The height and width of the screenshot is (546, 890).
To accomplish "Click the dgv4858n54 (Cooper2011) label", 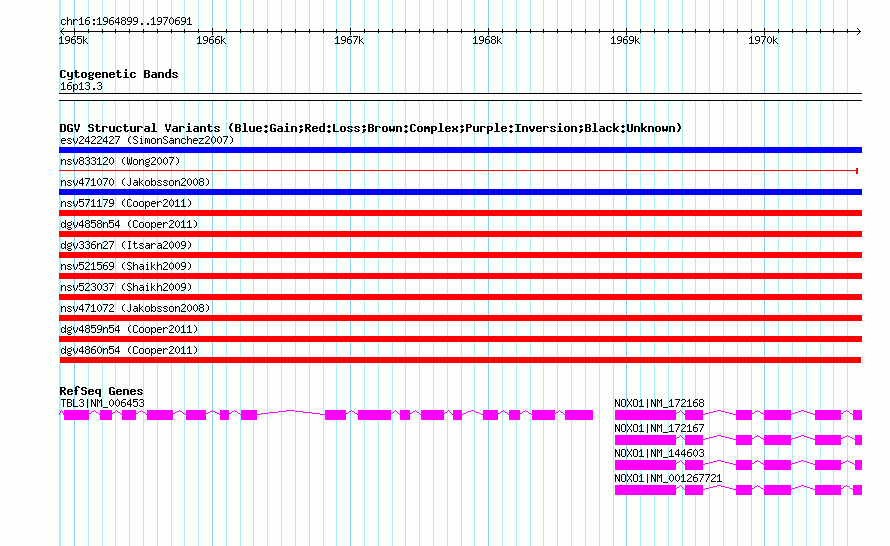I will tap(129, 224).
